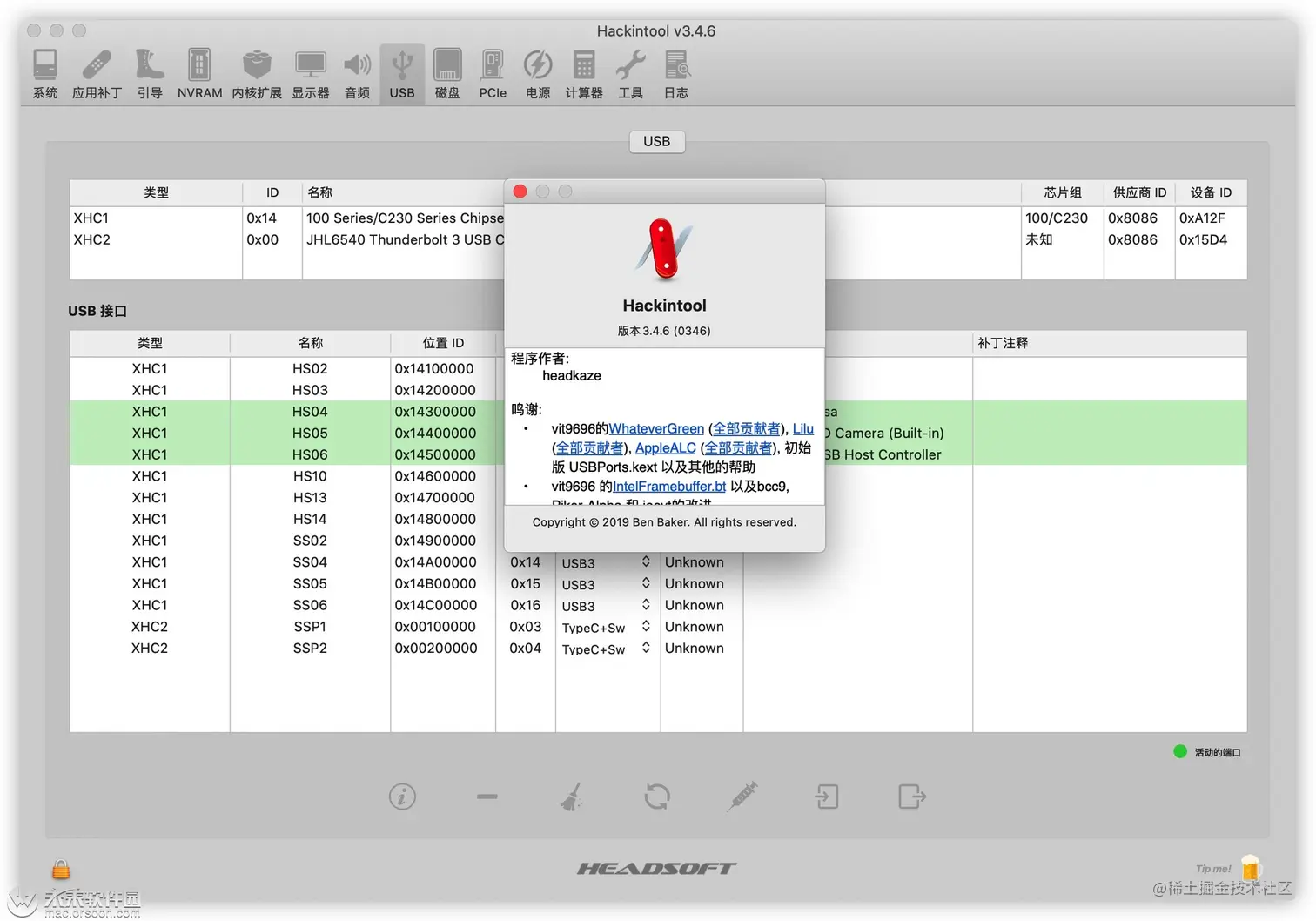Click the minus remove-port button
This screenshot has height=921, width=1316.
click(x=487, y=797)
